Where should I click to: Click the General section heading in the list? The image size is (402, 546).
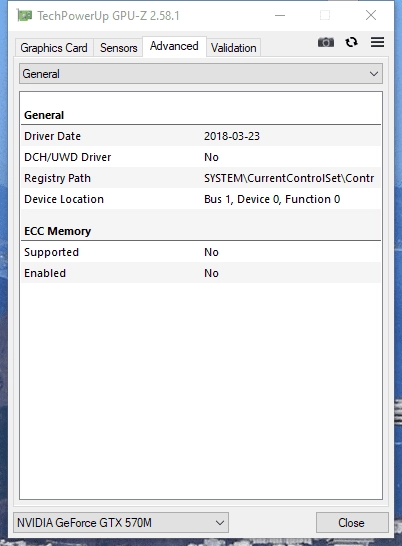[x=44, y=115]
